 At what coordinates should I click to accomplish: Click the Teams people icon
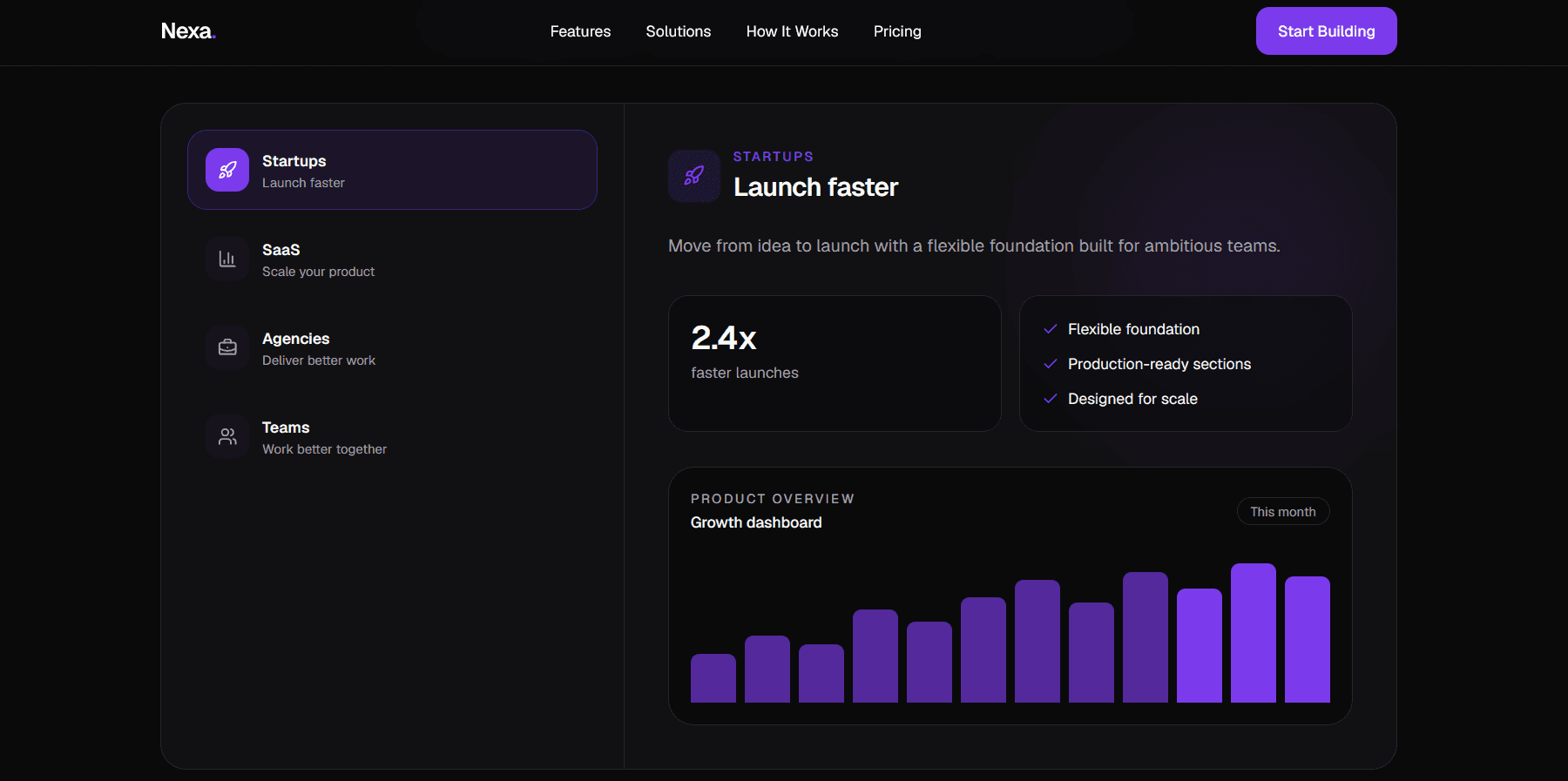click(227, 436)
